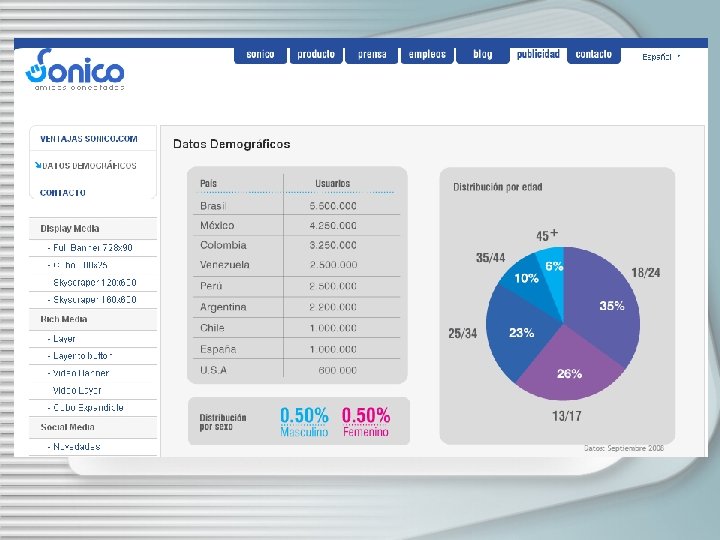Click the 5.500.000 users value
The width and height of the screenshot is (720, 540).
(x=333, y=206)
